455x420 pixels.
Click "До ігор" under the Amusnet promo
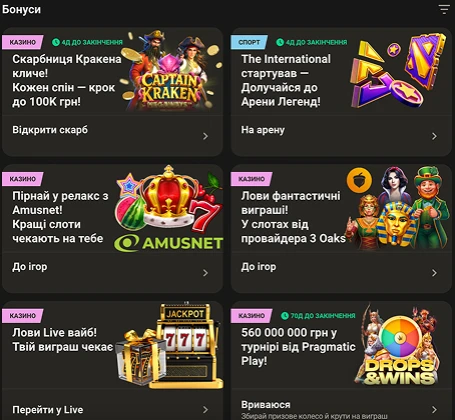pos(30,267)
